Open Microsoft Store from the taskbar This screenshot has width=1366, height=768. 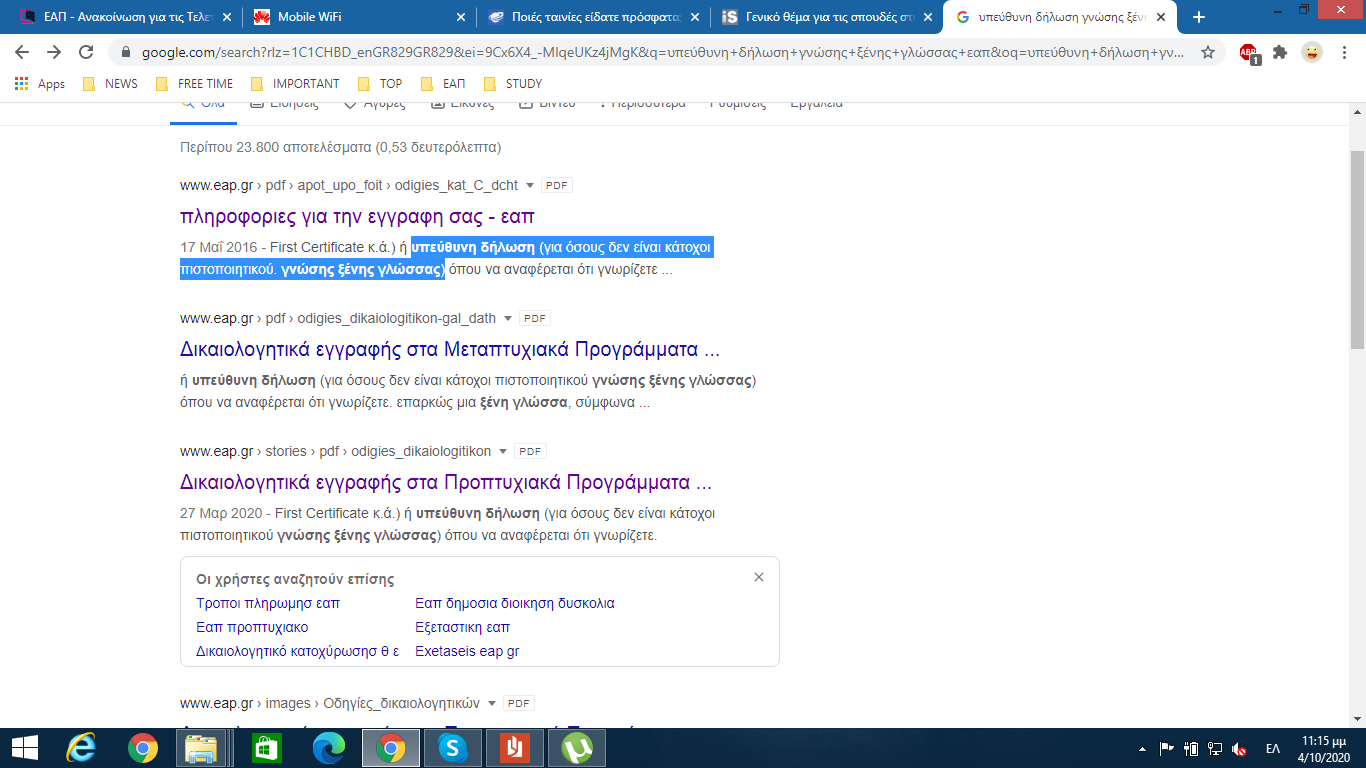(266, 748)
